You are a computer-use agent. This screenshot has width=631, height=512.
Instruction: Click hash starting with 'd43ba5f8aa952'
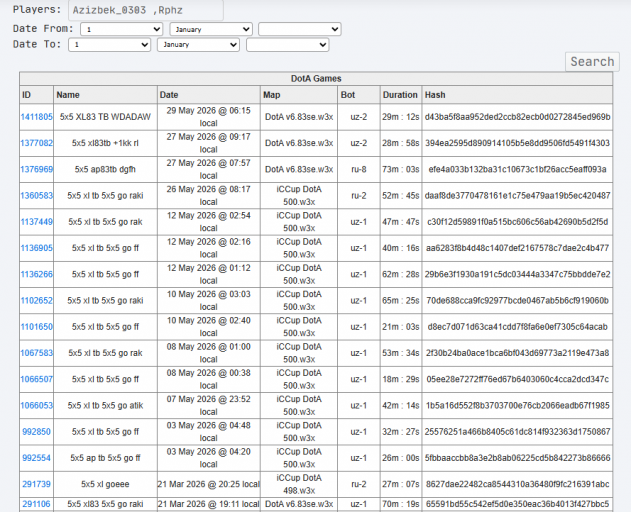(517, 117)
